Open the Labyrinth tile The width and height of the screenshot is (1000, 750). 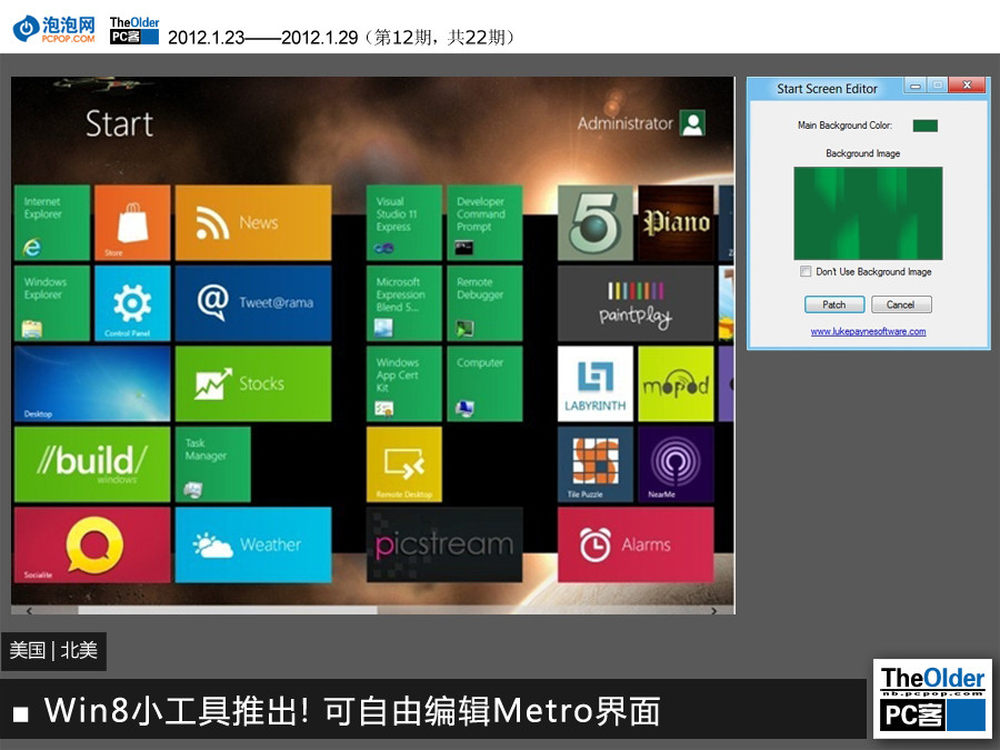pyautogui.click(x=596, y=384)
